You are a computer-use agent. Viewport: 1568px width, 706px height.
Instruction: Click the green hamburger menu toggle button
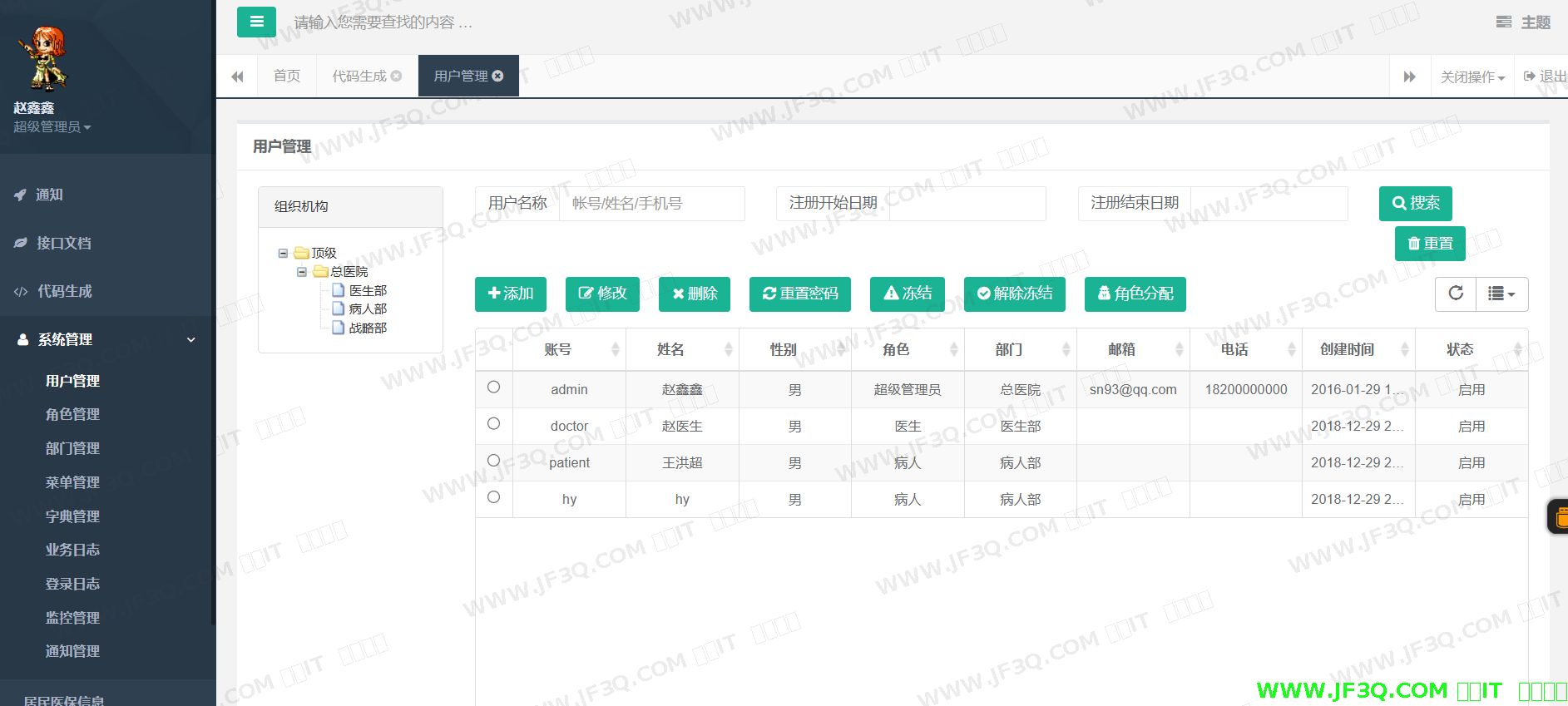coord(256,22)
